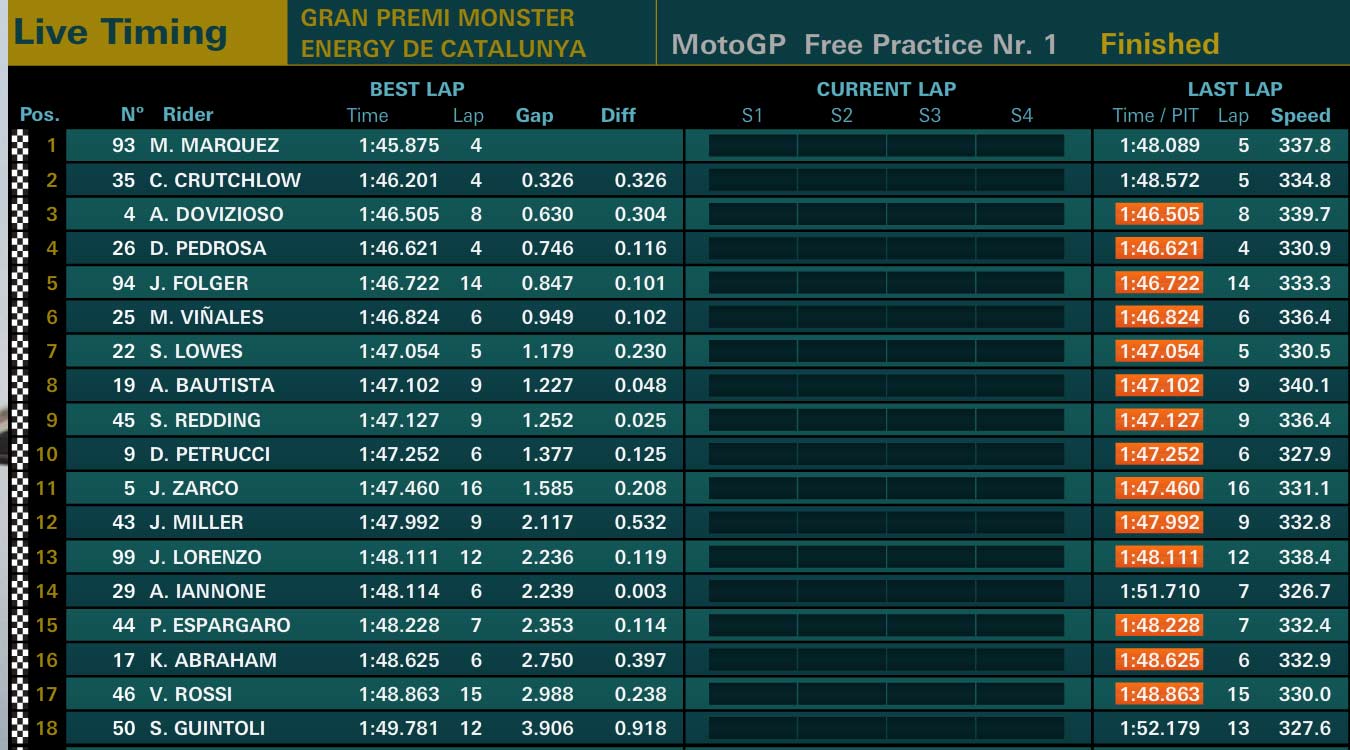
Task: Click the checkered flag icon beside position 14
Action: pyautogui.click(x=19, y=591)
